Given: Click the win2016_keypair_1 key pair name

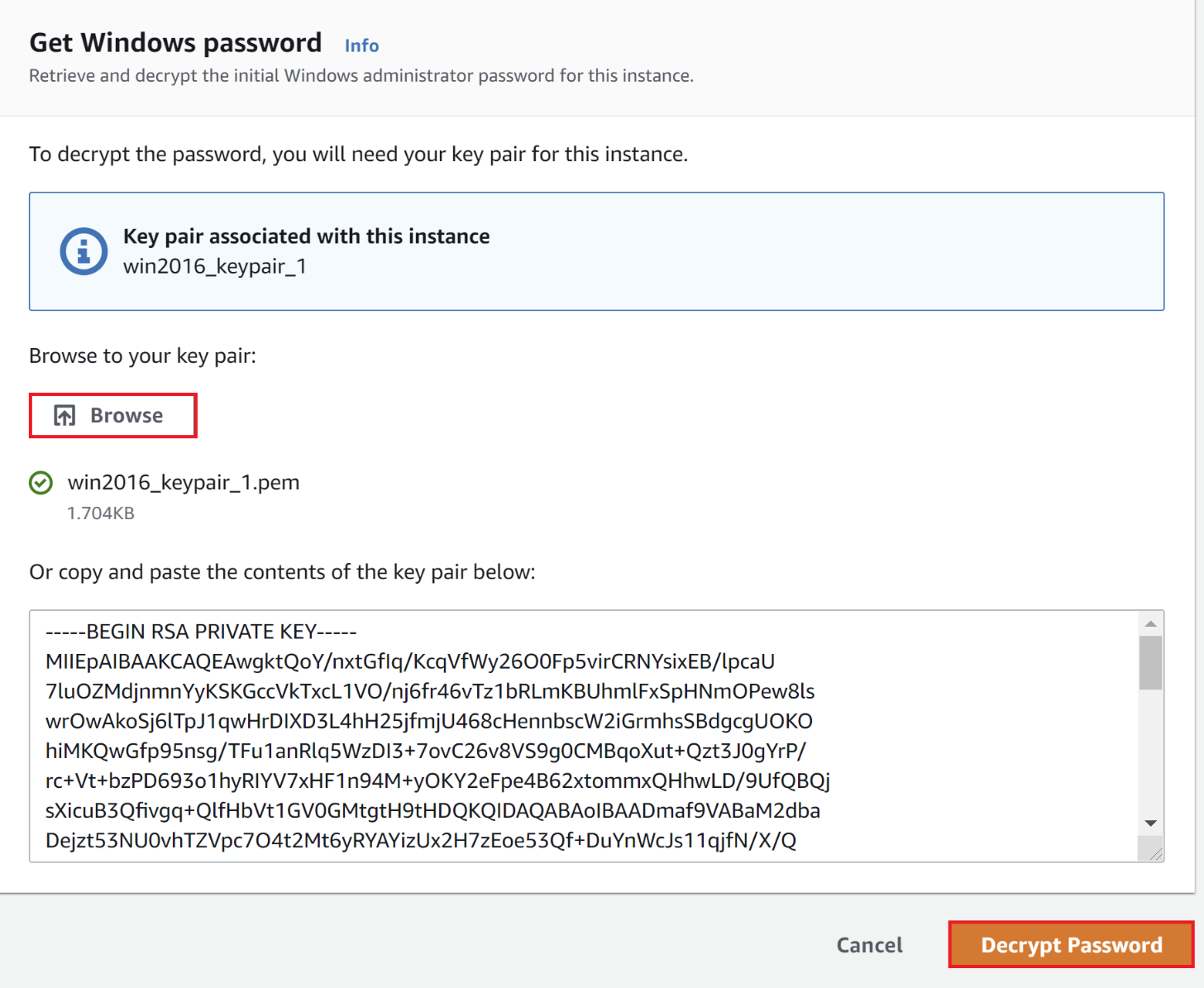Looking at the screenshot, I should pyautogui.click(x=215, y=266).
